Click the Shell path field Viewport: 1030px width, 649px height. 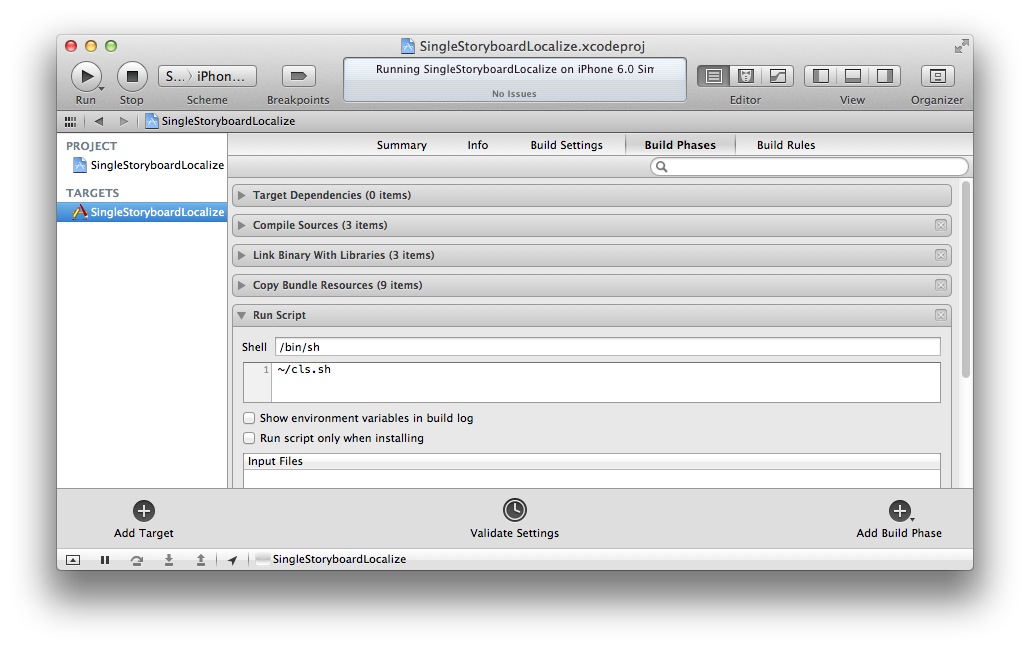[608, 347]
